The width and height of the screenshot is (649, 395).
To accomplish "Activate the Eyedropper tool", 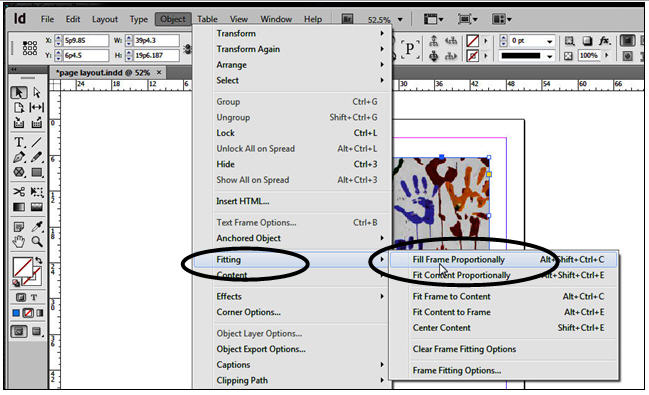I will pos(37,226).
